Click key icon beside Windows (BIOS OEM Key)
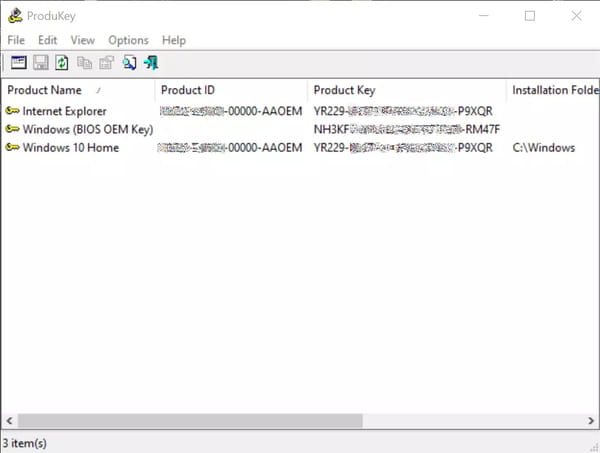The height and width of the screenshot is (453, 600). pyautogui.click(x=13, y=129)
